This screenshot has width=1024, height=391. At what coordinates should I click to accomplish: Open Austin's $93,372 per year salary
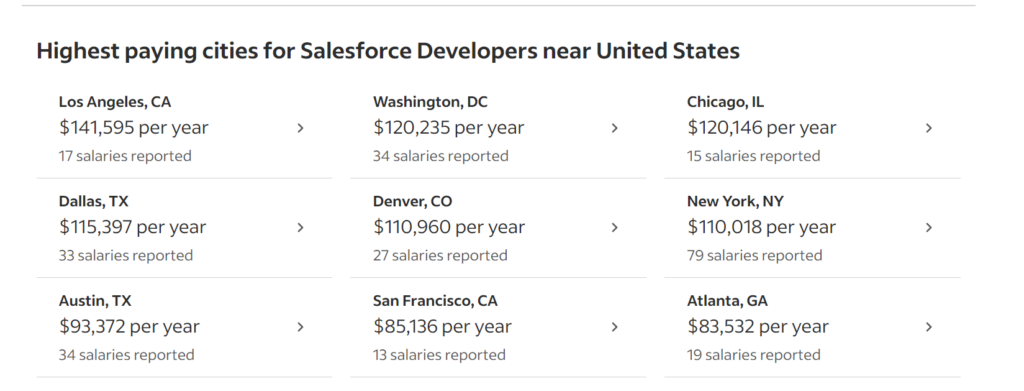(x=129, y=326)
